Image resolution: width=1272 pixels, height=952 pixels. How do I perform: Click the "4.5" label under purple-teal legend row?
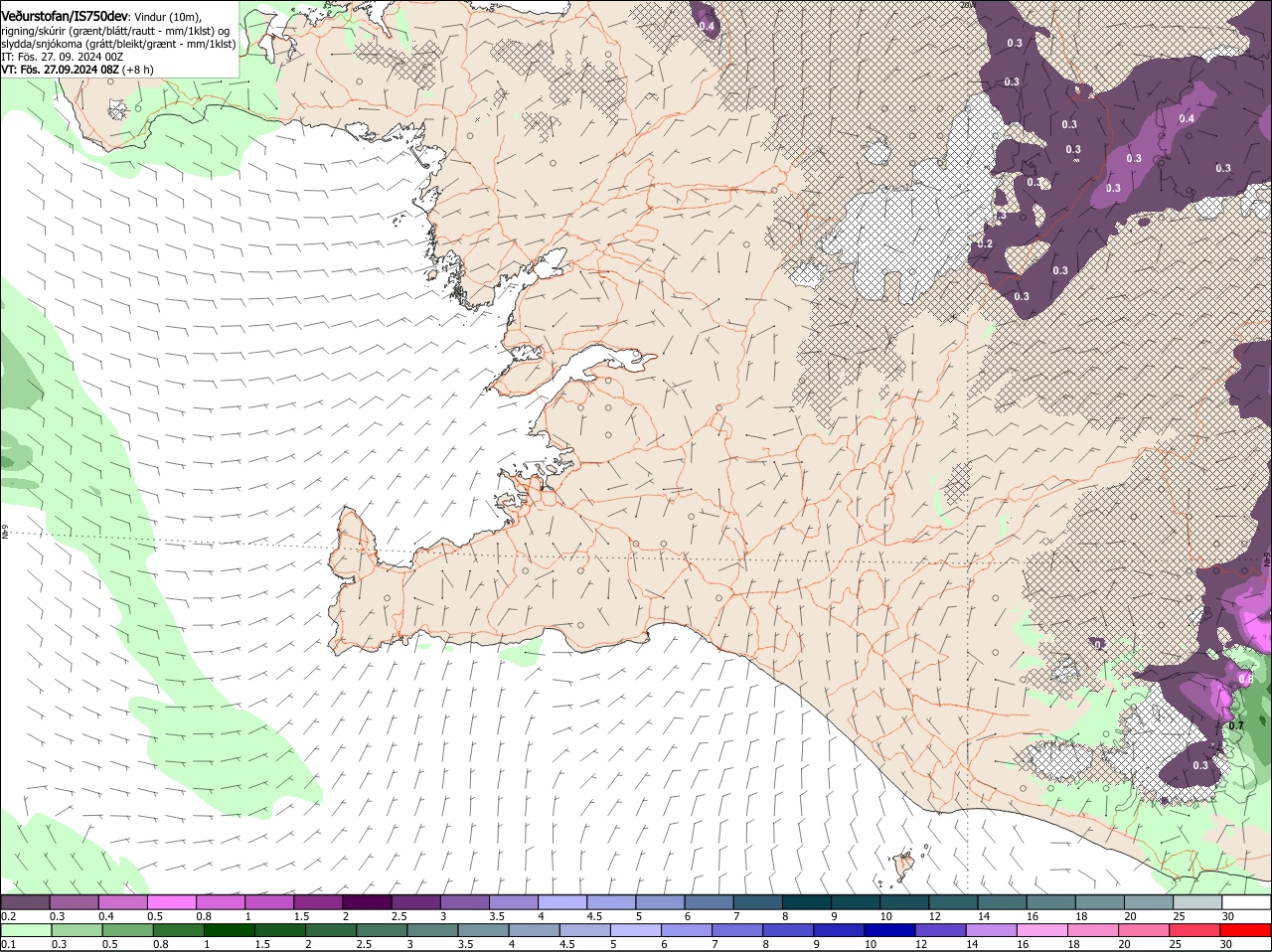(x=594, y=916)
